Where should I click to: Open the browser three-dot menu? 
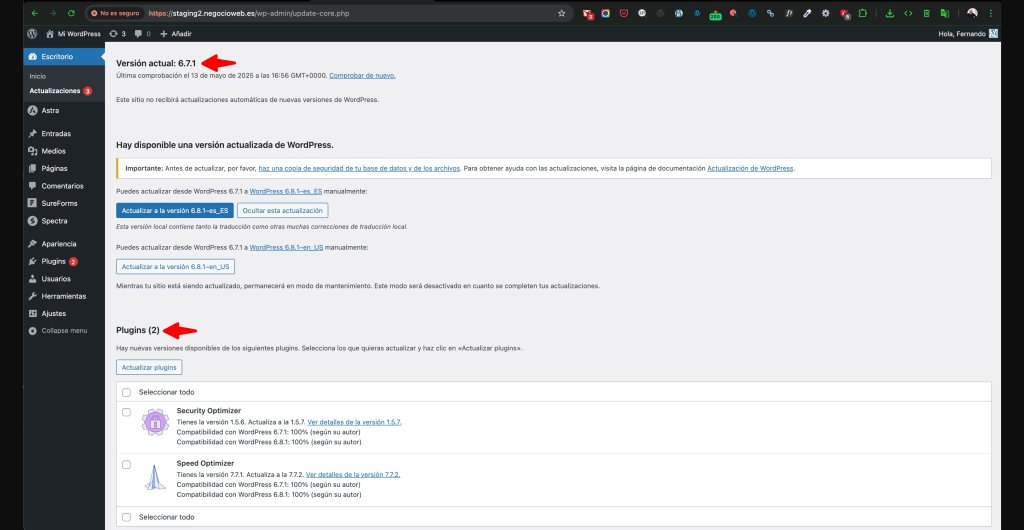tap(991, 13)
